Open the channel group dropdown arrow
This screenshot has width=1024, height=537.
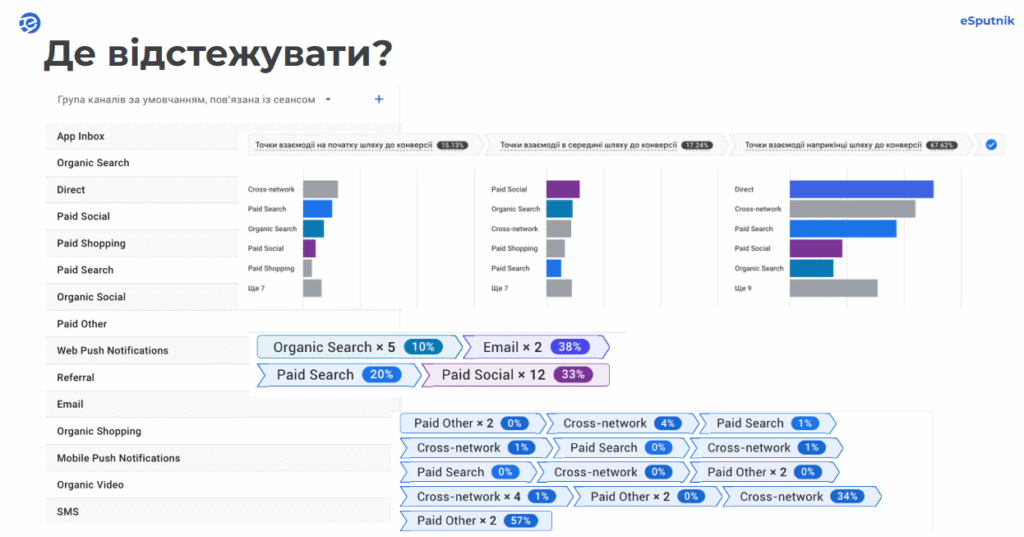tap(328, 100)
